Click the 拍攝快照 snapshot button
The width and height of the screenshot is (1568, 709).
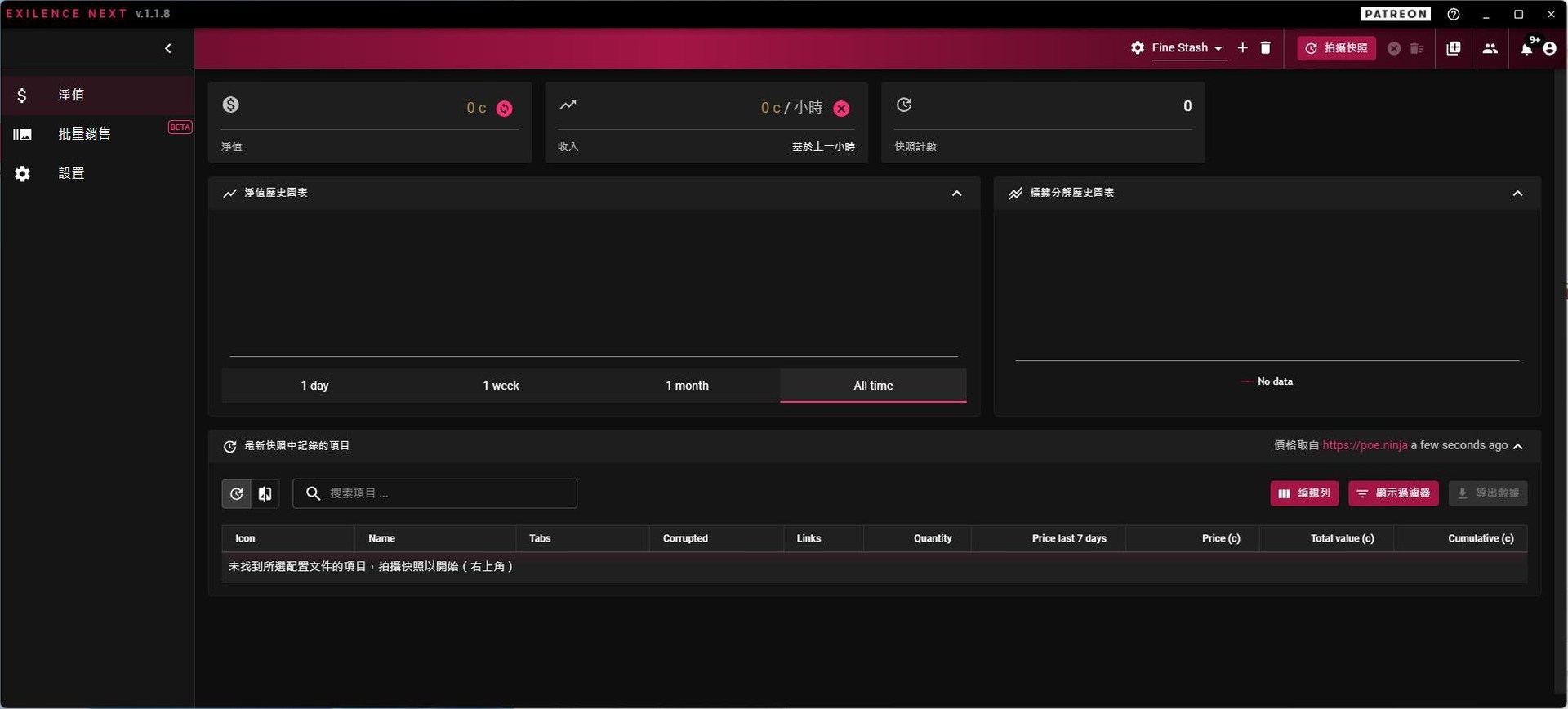pos(1336,48)
